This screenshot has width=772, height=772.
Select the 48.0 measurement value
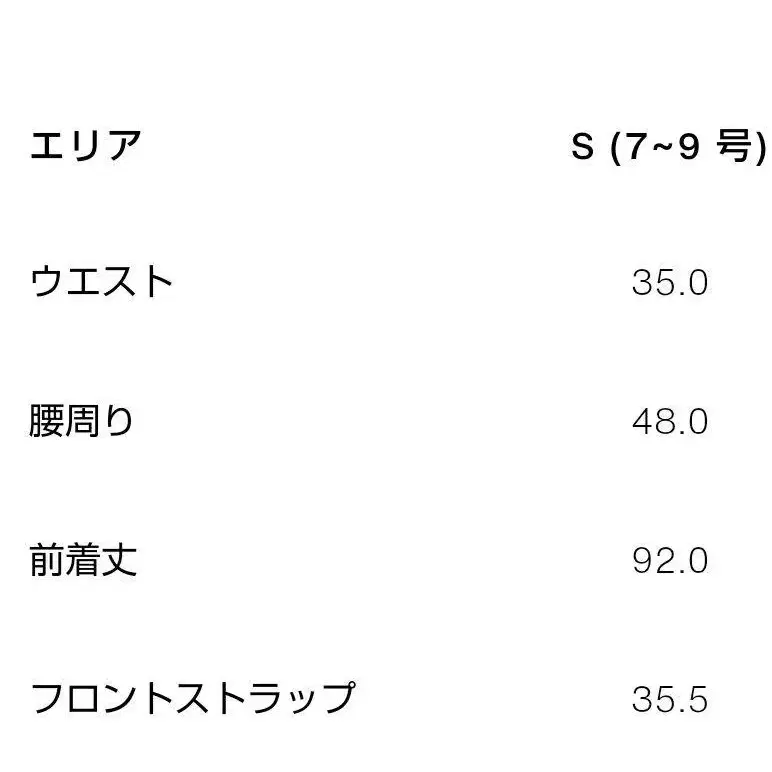click(x=669, y=421)
